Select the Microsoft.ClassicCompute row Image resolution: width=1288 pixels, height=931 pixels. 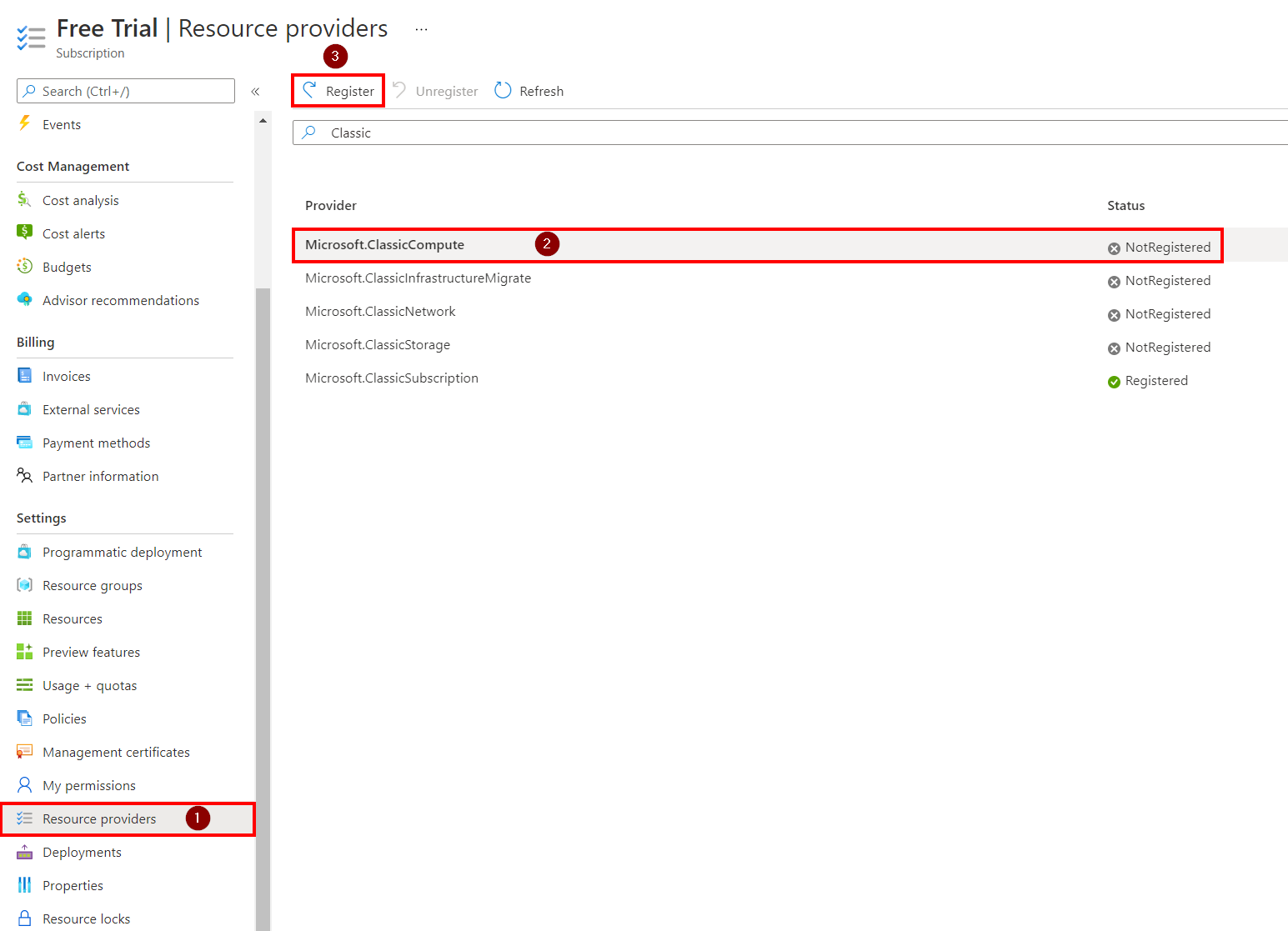(789, 245)
